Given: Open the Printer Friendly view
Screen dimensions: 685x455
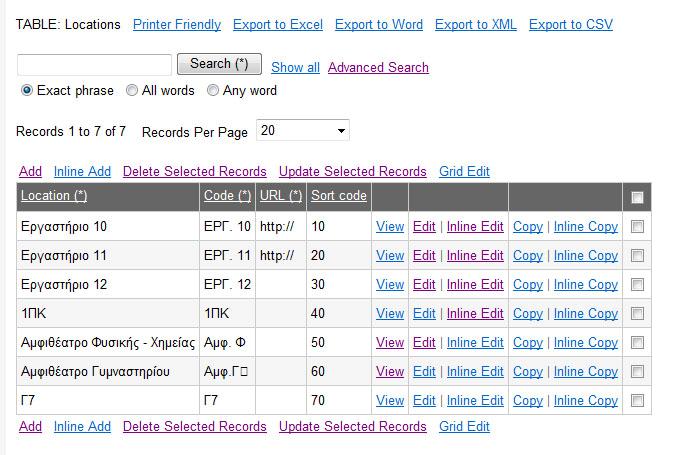Looking at the screenshot, I should tap(177, 24).
